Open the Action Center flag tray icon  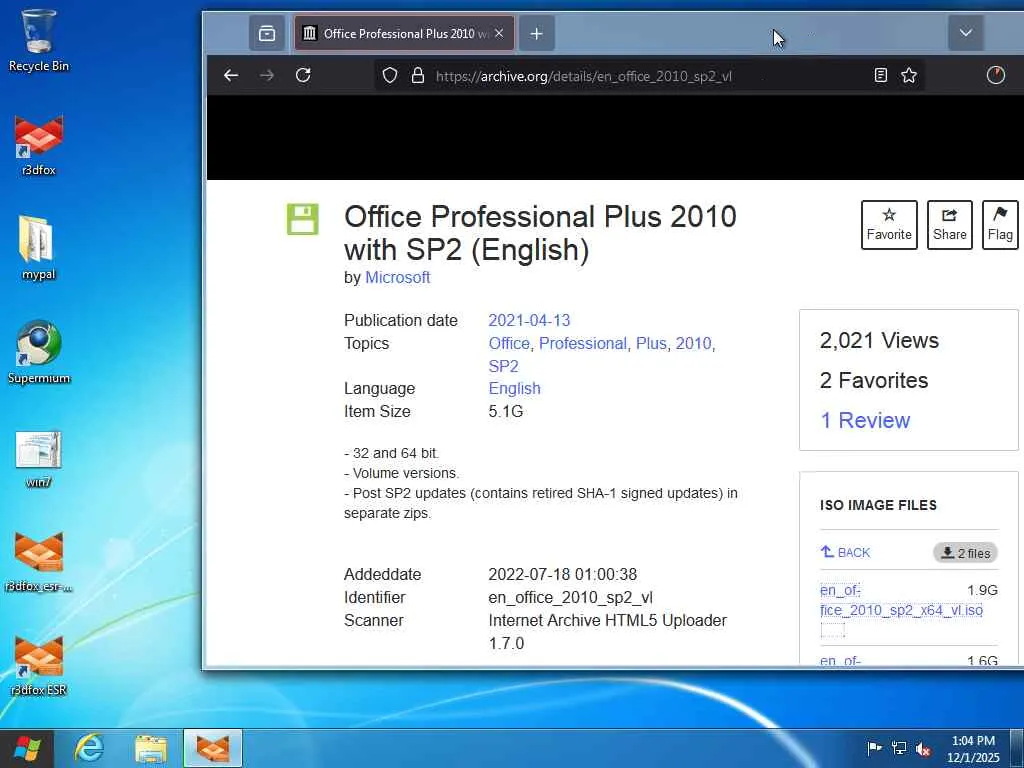pos(874,748)
